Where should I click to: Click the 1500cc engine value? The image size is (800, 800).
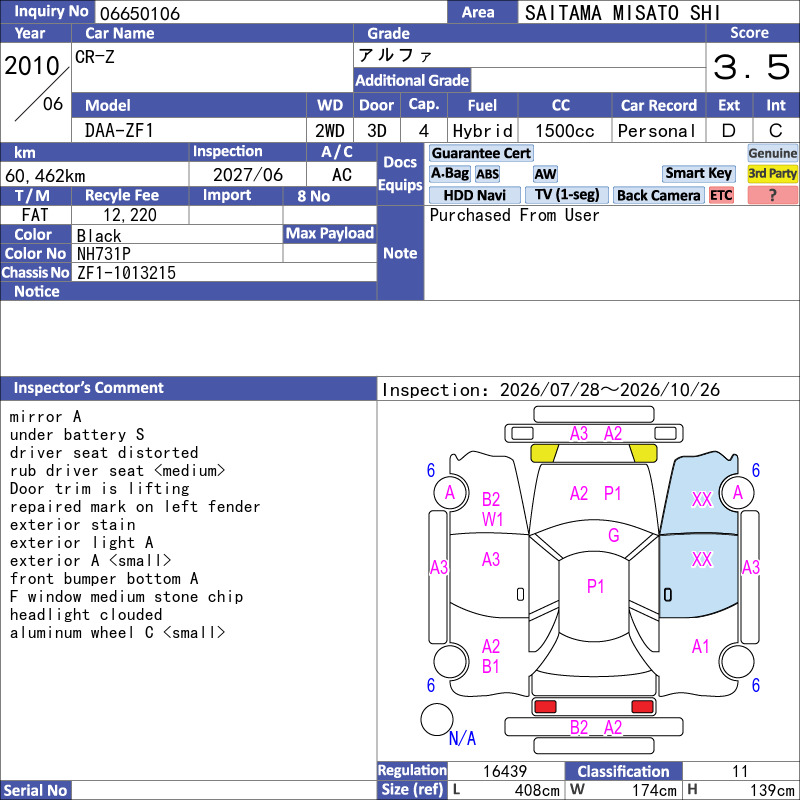point(565,131)
